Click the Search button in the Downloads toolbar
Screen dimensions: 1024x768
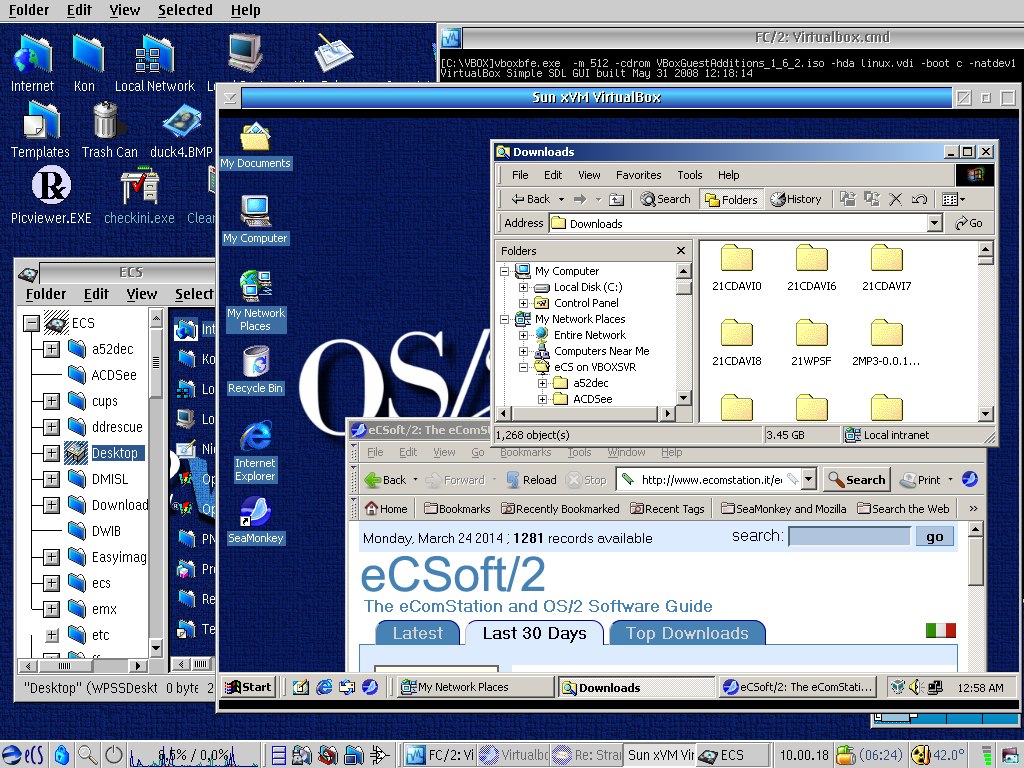click(665, 199)
